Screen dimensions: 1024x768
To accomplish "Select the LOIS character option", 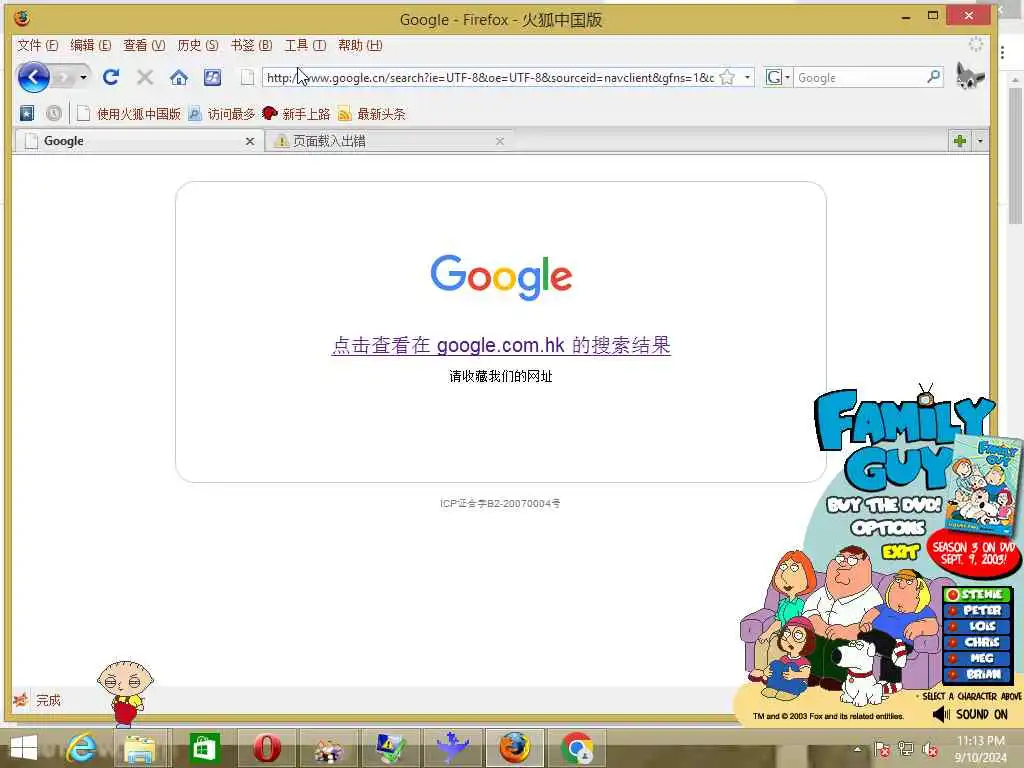I will [x=978, y=626].
